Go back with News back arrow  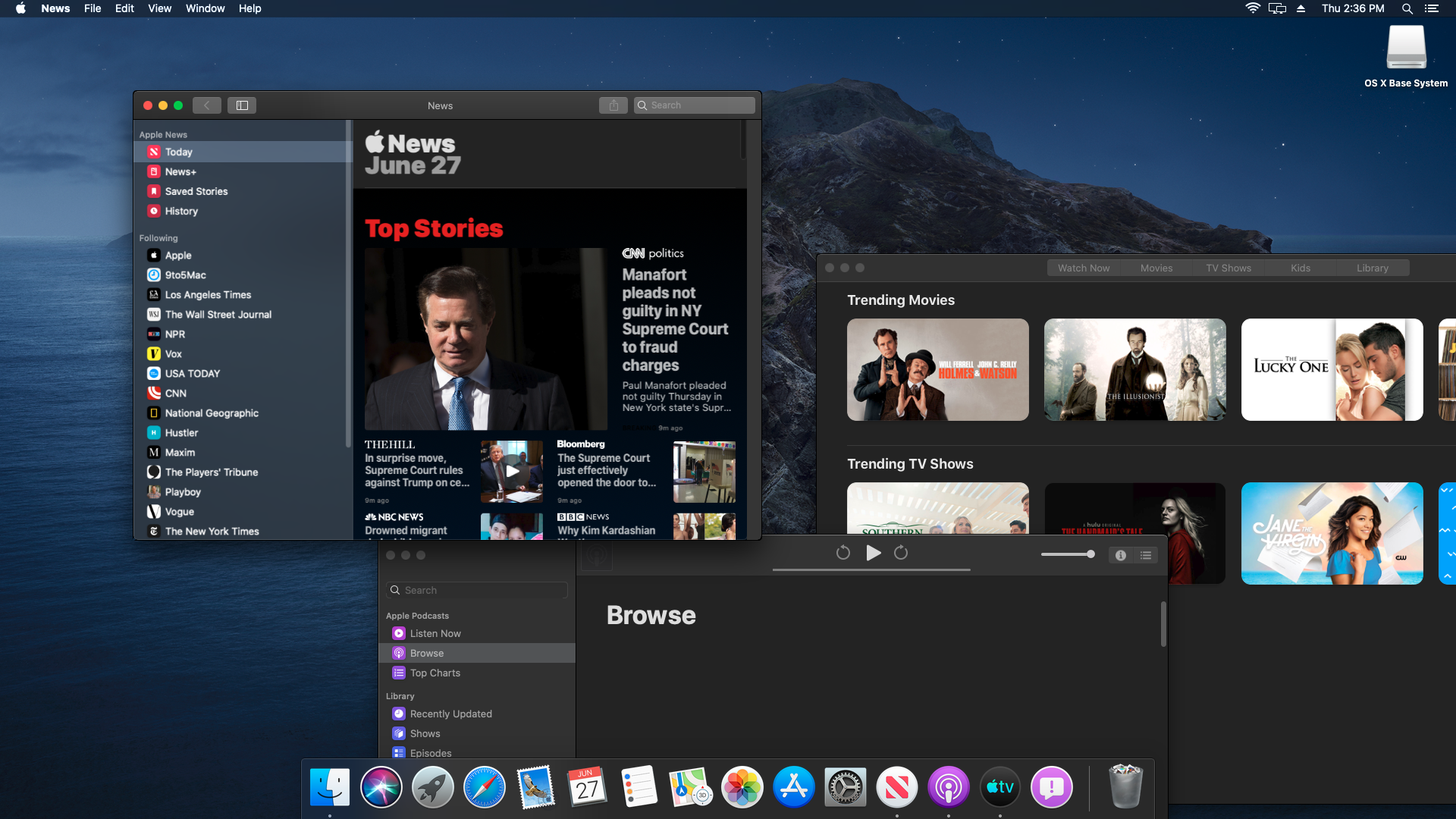coord(206,105)
